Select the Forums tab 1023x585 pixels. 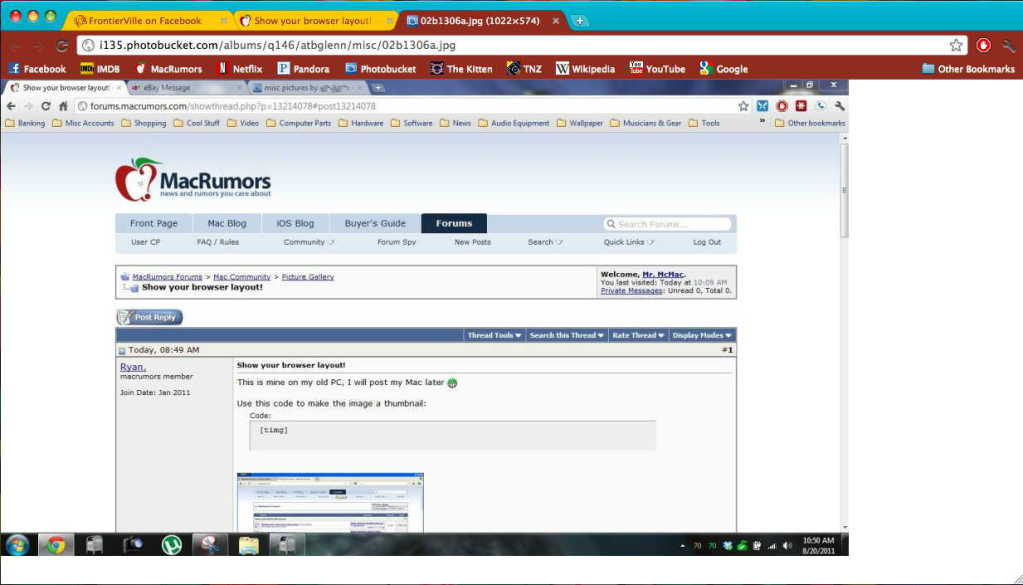(x=454, y=223)
